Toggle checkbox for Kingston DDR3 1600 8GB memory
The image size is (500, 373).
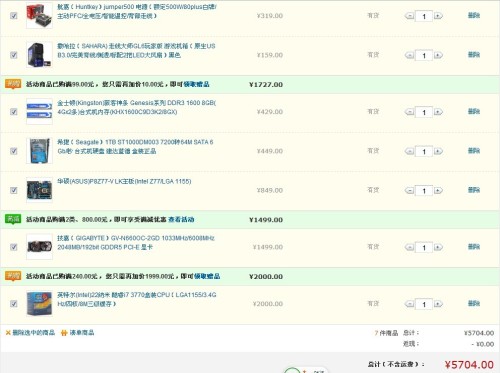click(14, 112)
